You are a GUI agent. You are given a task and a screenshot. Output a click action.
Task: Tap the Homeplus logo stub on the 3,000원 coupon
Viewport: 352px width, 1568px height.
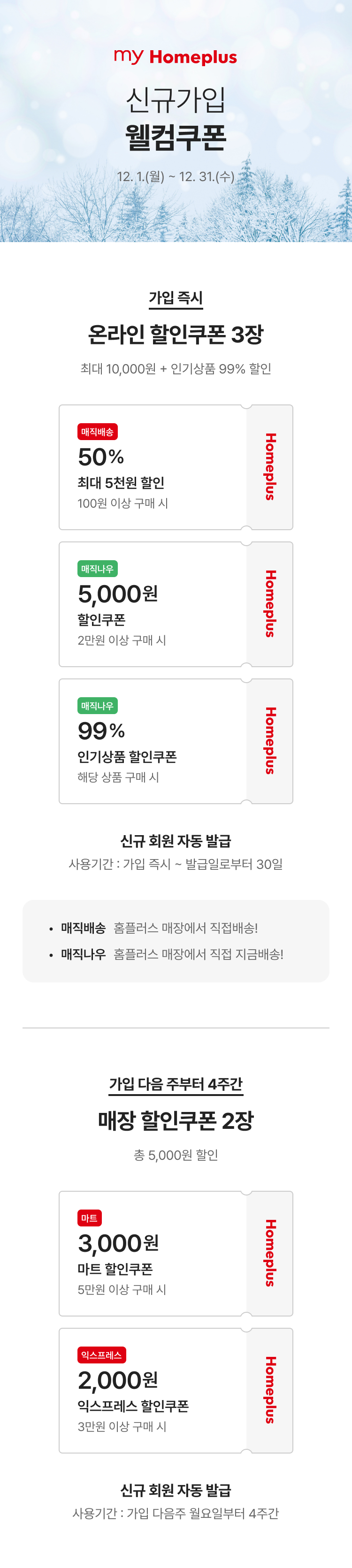point(270,1253)
